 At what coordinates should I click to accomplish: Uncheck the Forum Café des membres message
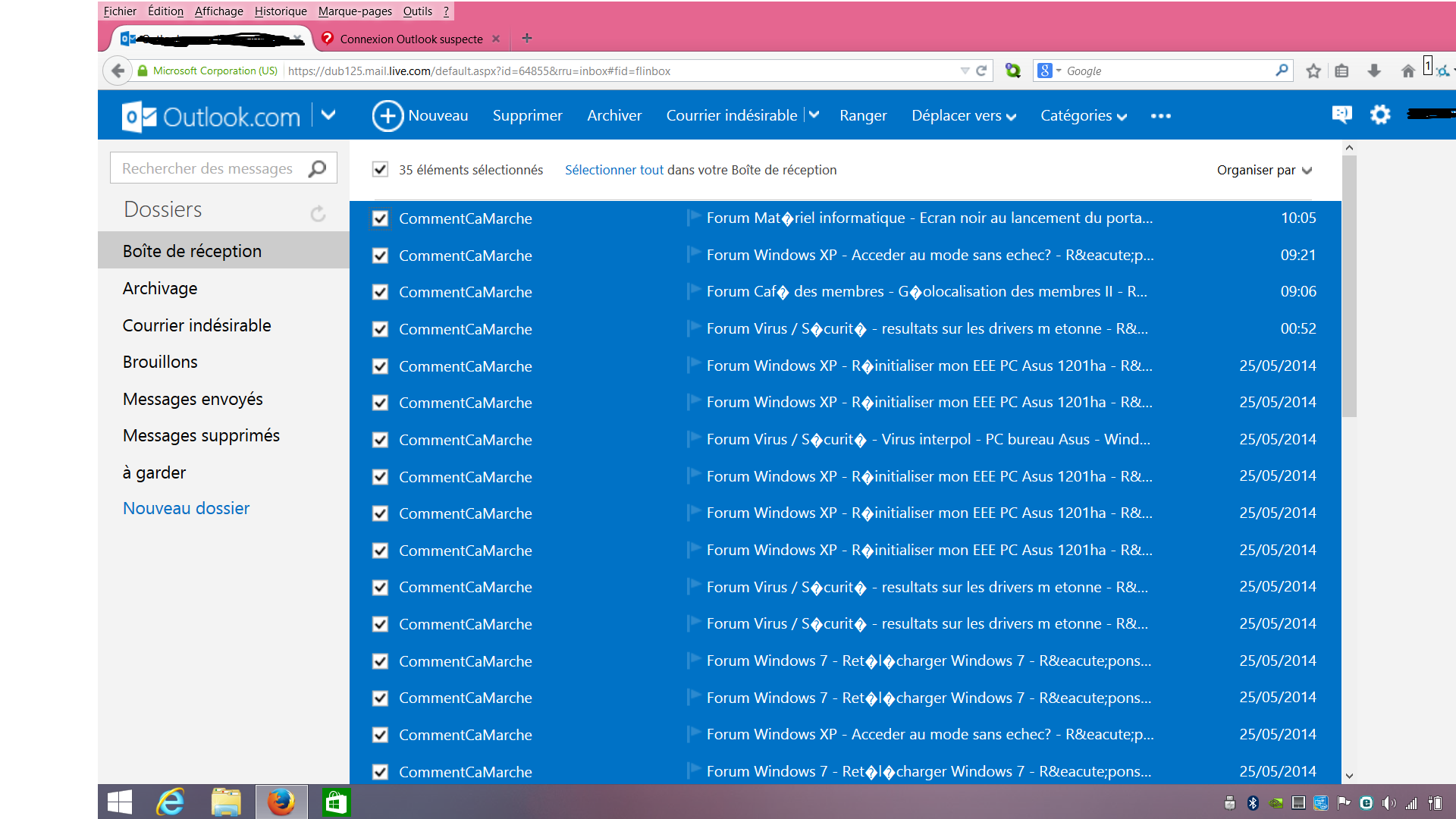[x=380, y=292]
